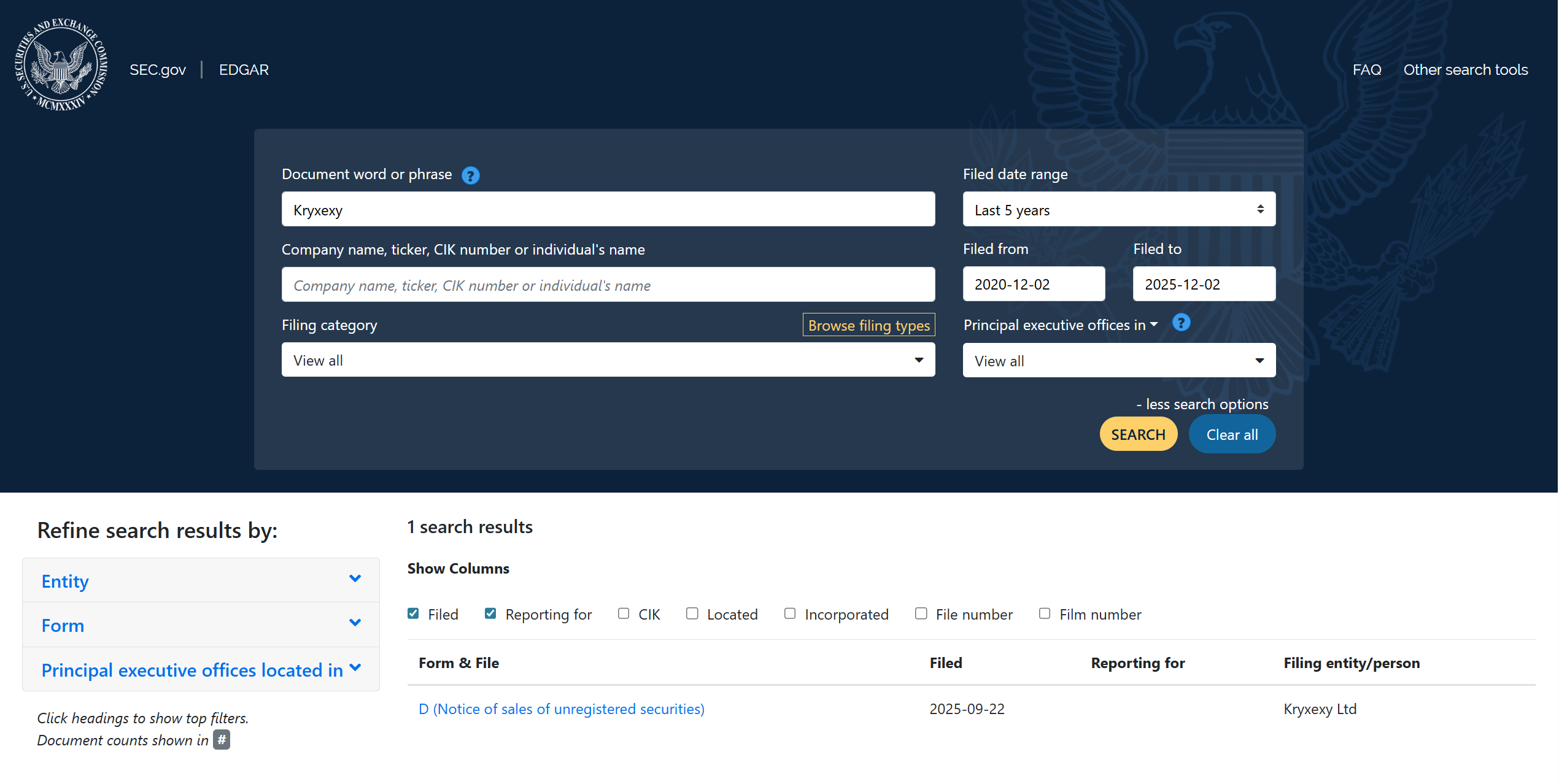Enable the Film number column checkbox

1045,613
